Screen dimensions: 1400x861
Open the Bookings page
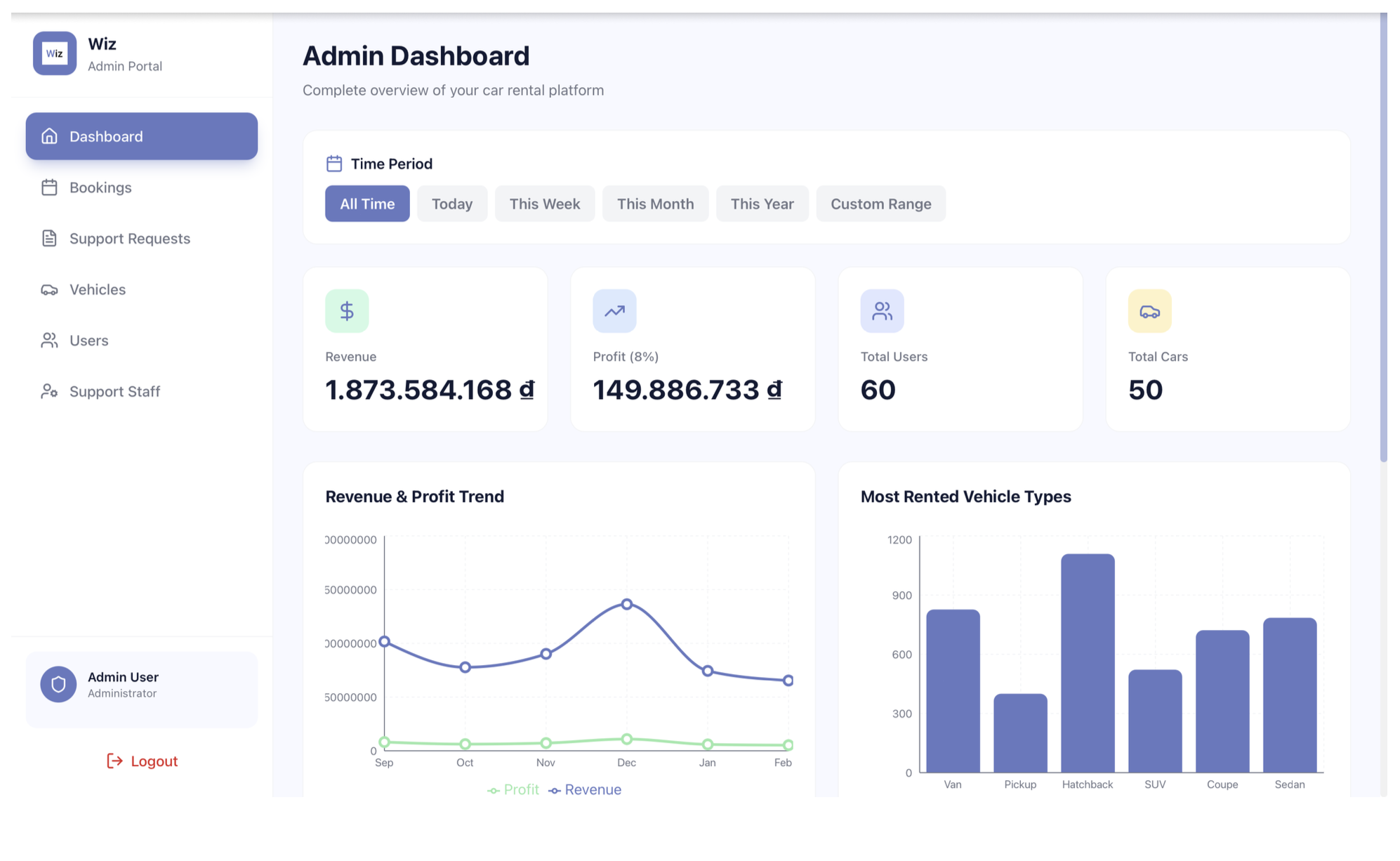coord(142,188)
